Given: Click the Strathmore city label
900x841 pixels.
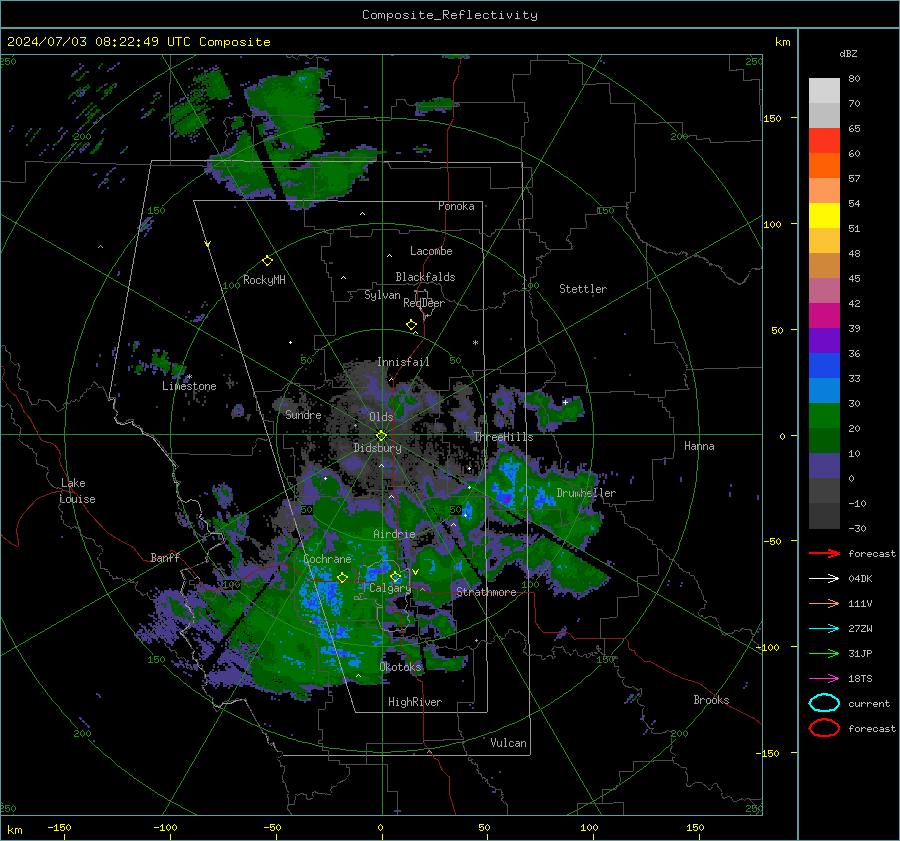Looking at the screenshot, I should [486, 592].
